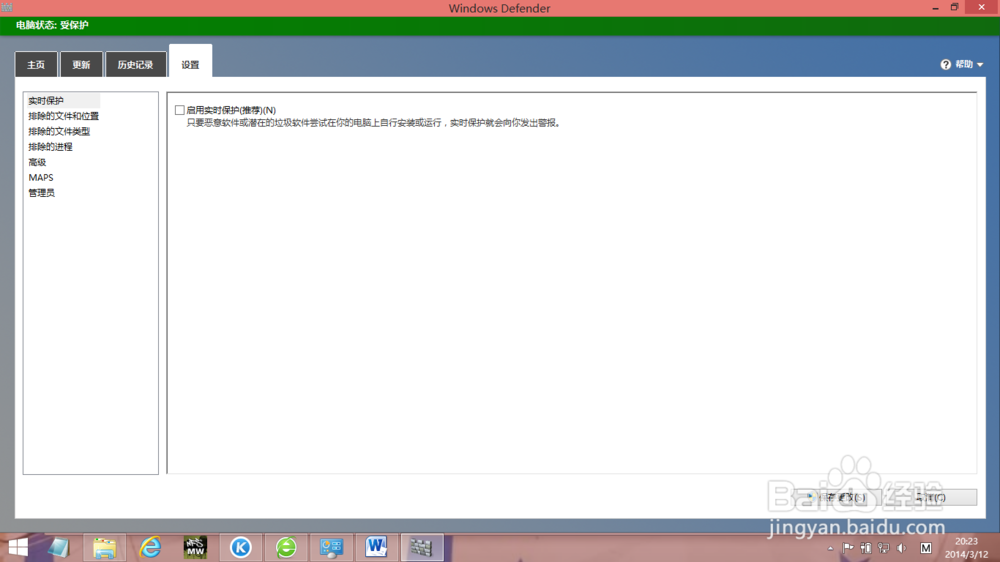
Task: Open 排除的文件和位置 settings
Action: [x=64, y=116]
